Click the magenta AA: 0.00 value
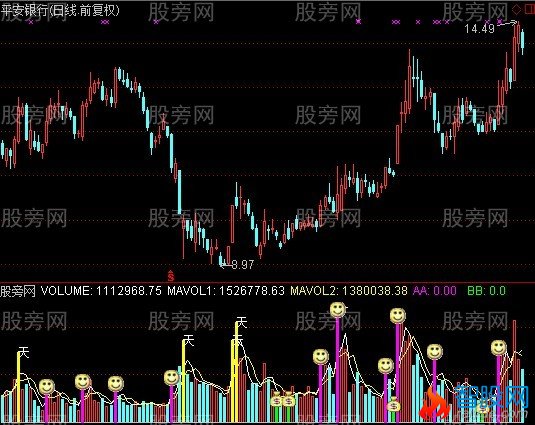The width and height of the screenshot is (535, 425). tap(434, 291)
